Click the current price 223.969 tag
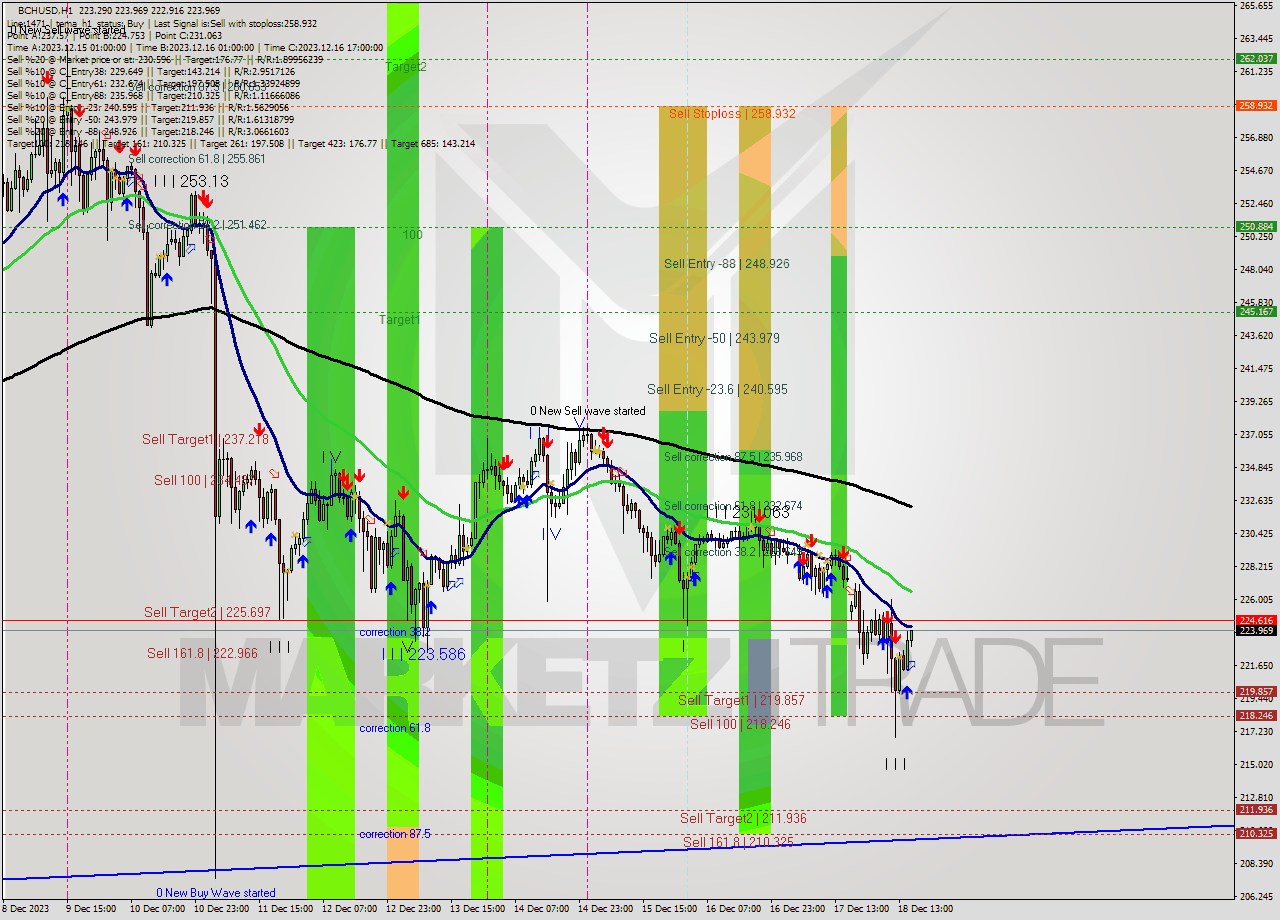The height and width of the screenshot is (920, 1280). point(1256,630)
